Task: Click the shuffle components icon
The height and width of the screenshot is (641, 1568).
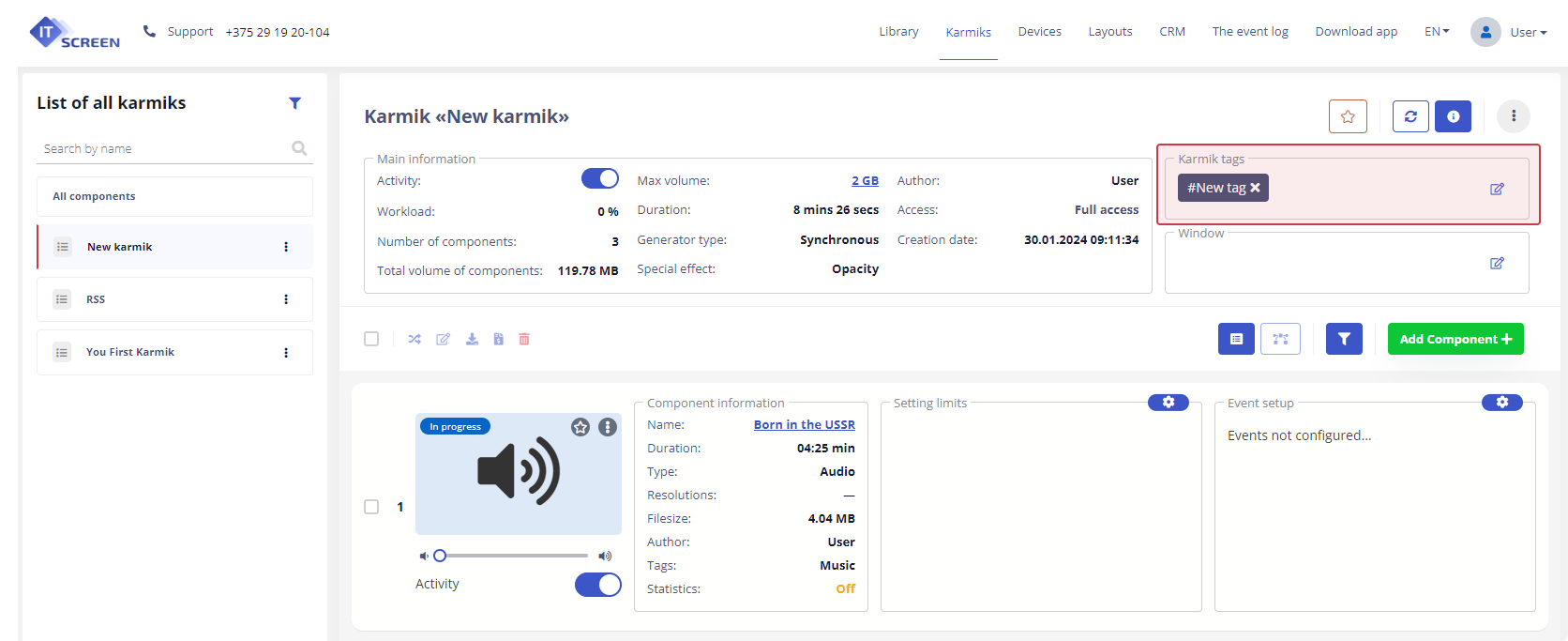Action: pos(415,339)
